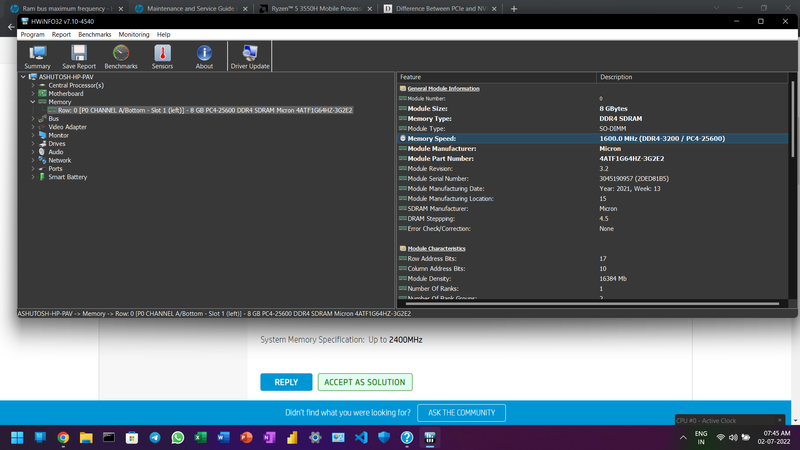Open Word from taskbar
This screenshot has height=450, width=800.
point(223,438)
